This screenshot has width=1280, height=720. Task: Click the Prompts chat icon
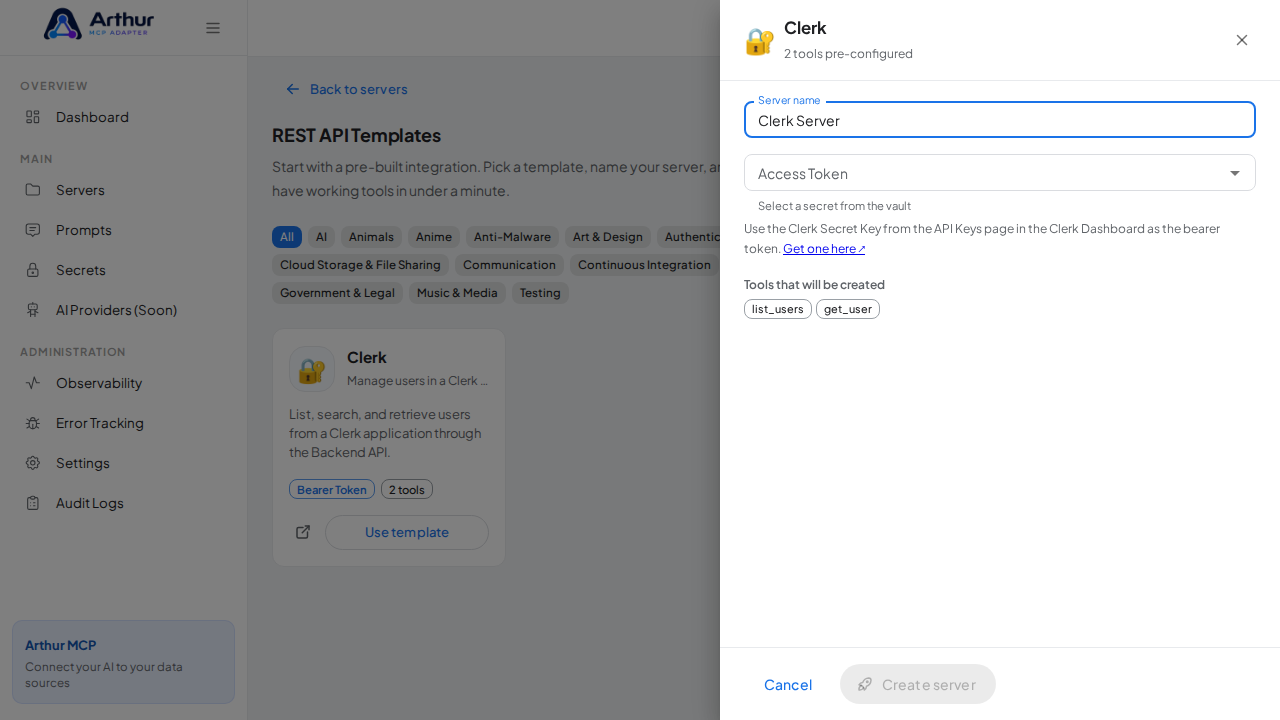[x=33, y=230]
